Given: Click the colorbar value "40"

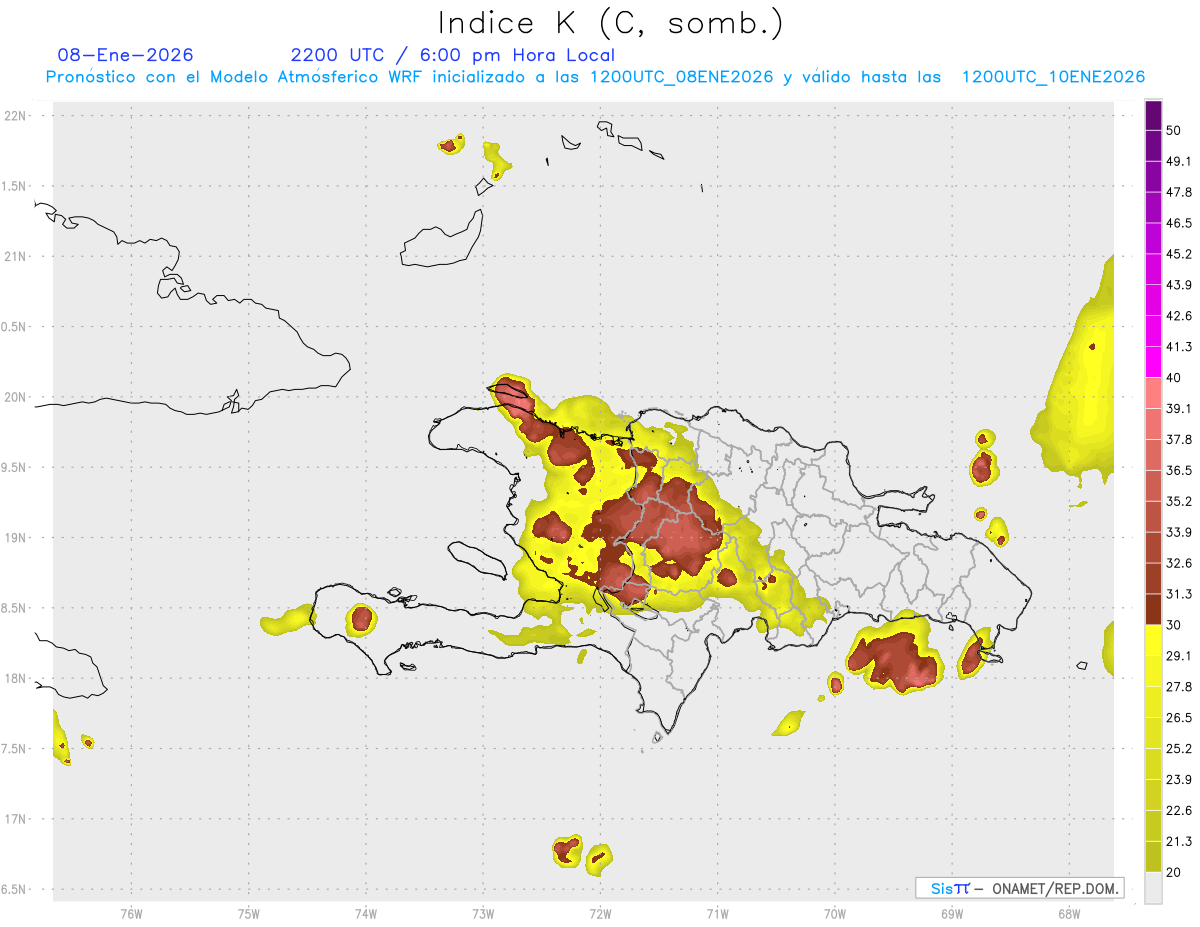Looking at the screenshot, I should pos(1174,378).
